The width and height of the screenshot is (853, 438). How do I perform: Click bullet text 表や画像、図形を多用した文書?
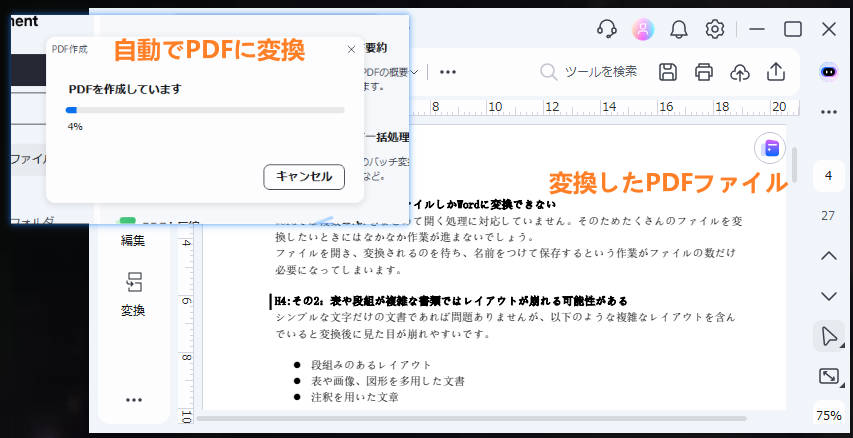(388, 381)
